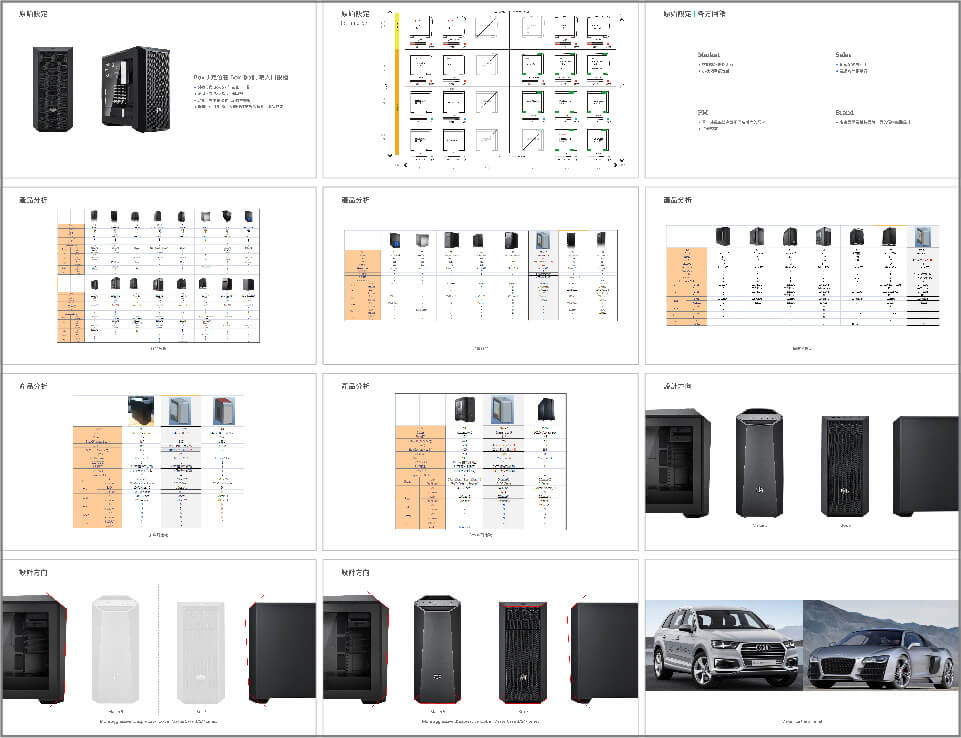Click the left arrow at the matrix's bottom-left
The width and height of the screenshot is (961, 738).
tap(405, 165)
